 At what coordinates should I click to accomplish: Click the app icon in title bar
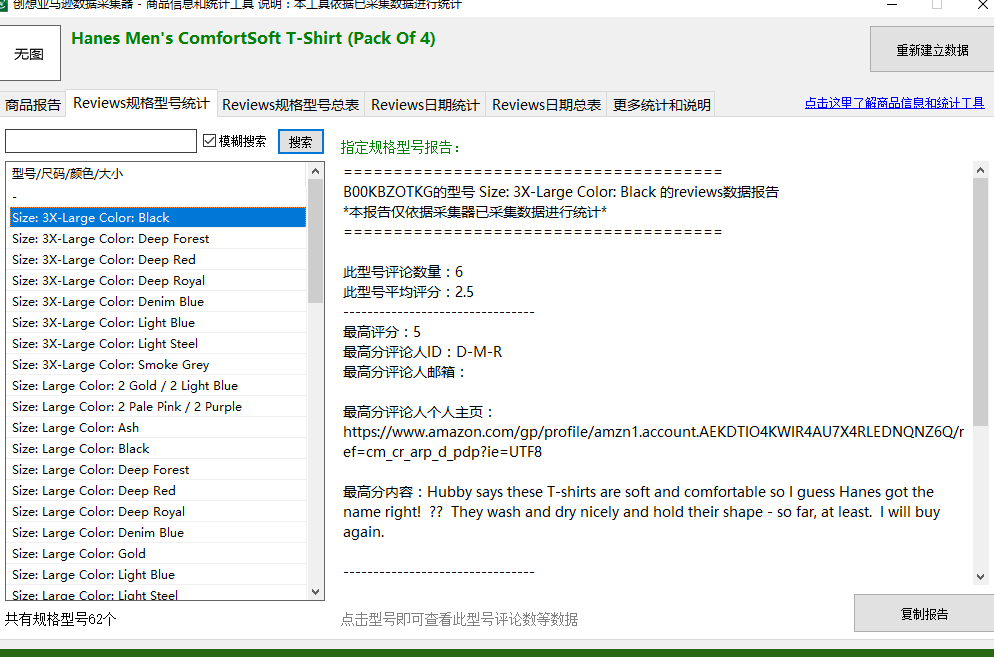point(3,5)
